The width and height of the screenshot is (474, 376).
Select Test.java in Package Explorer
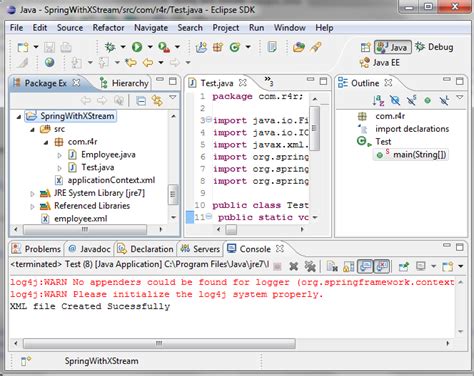pyautogui.click(x=92, y=168)
